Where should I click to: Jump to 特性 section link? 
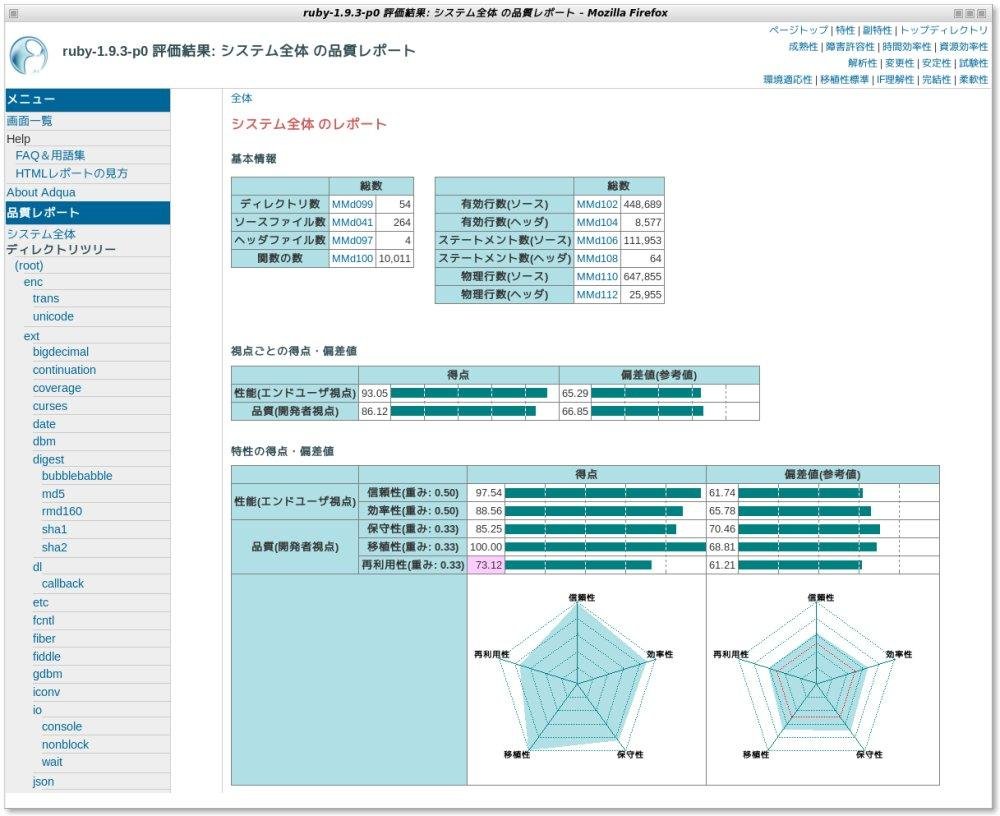[x=845, y=30]
